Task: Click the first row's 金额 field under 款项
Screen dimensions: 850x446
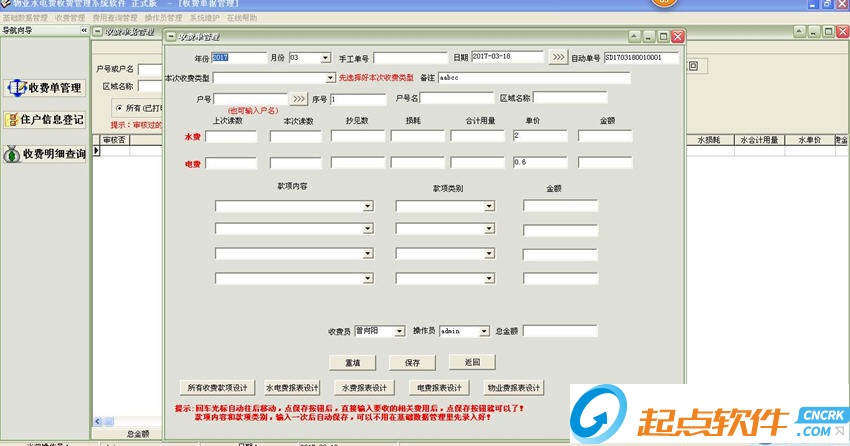Action: click(561, 205)
